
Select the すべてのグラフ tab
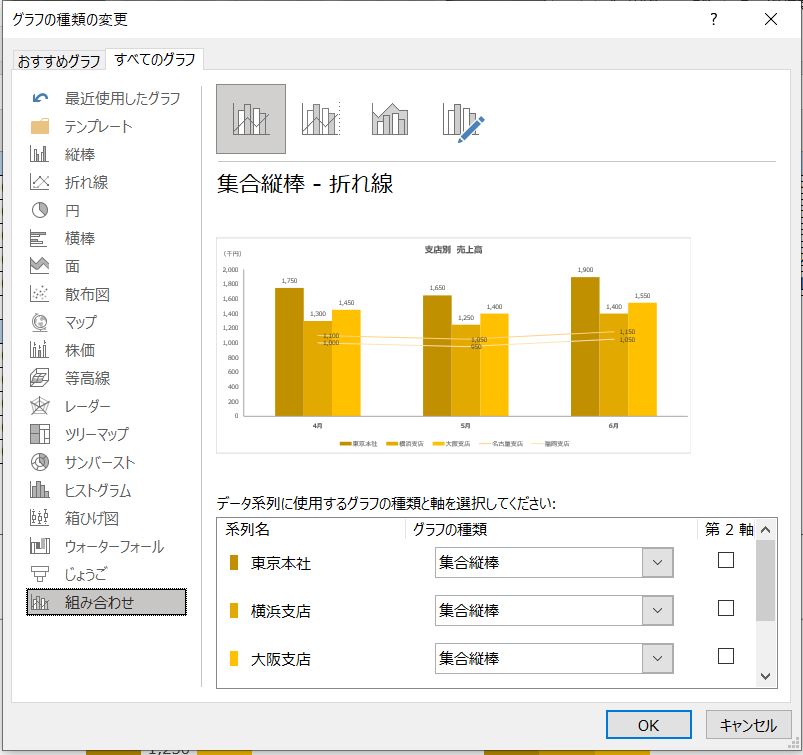[156, 60]
